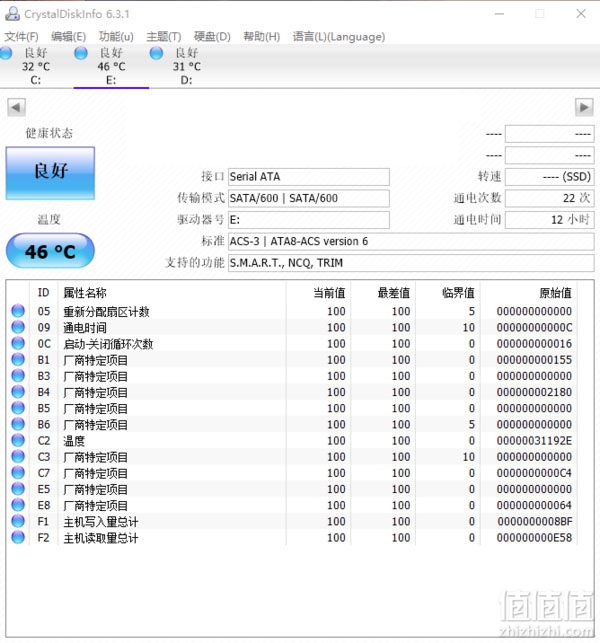Viewport: 600px width, 643px height.
Task: Click the rotation speed ---- (SSD) field
Action: 550,177
